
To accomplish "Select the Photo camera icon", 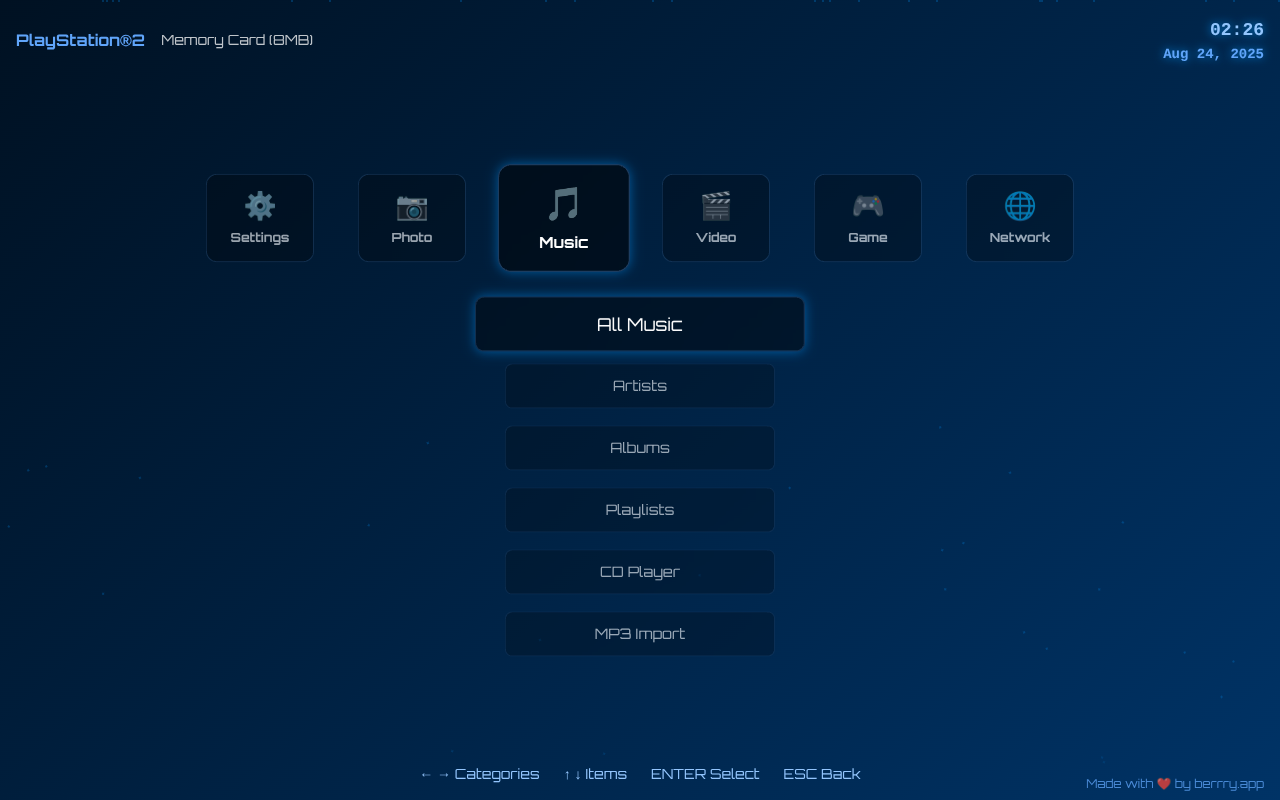I will tap(412, 206).
